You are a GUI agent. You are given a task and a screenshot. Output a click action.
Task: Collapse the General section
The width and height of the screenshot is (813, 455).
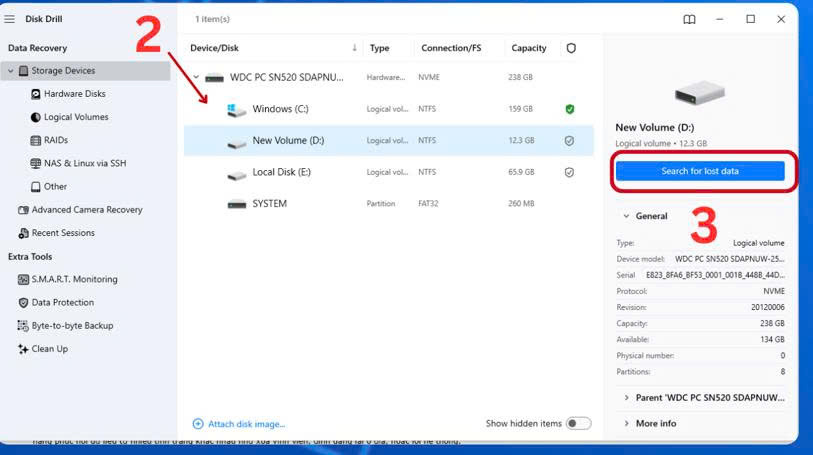(626, 216)
